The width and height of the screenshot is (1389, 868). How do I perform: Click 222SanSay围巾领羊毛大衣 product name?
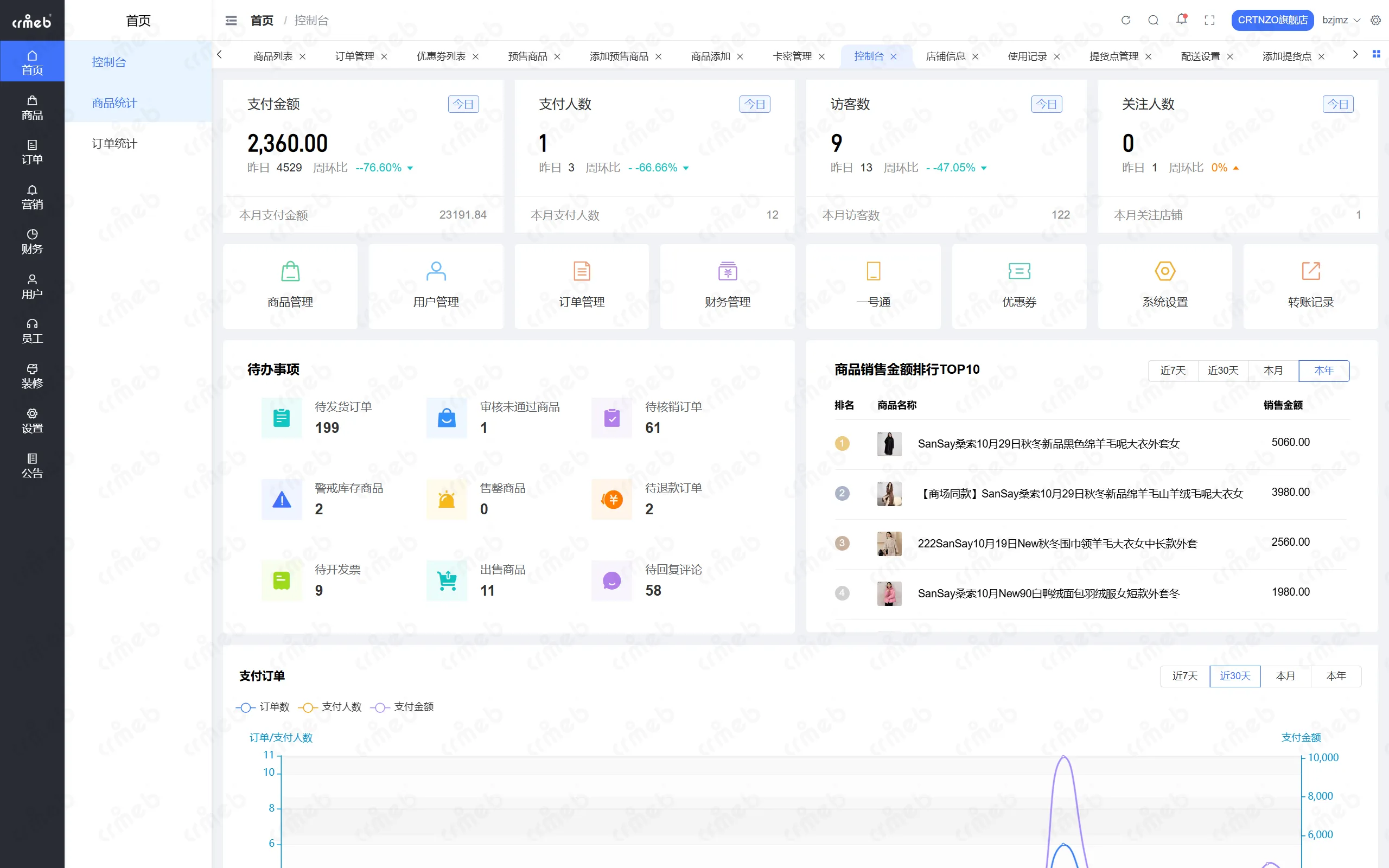tap(1057, 543)
